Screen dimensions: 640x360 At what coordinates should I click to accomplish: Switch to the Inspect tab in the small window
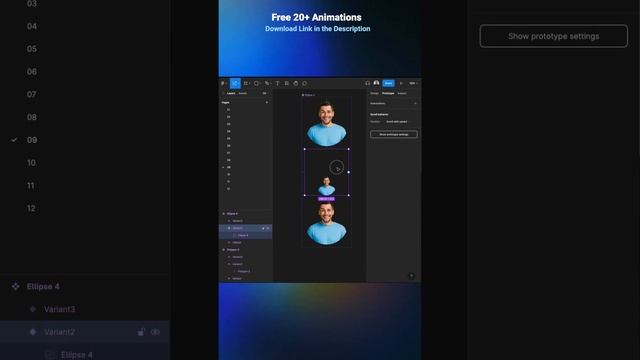tap(402, 93)
